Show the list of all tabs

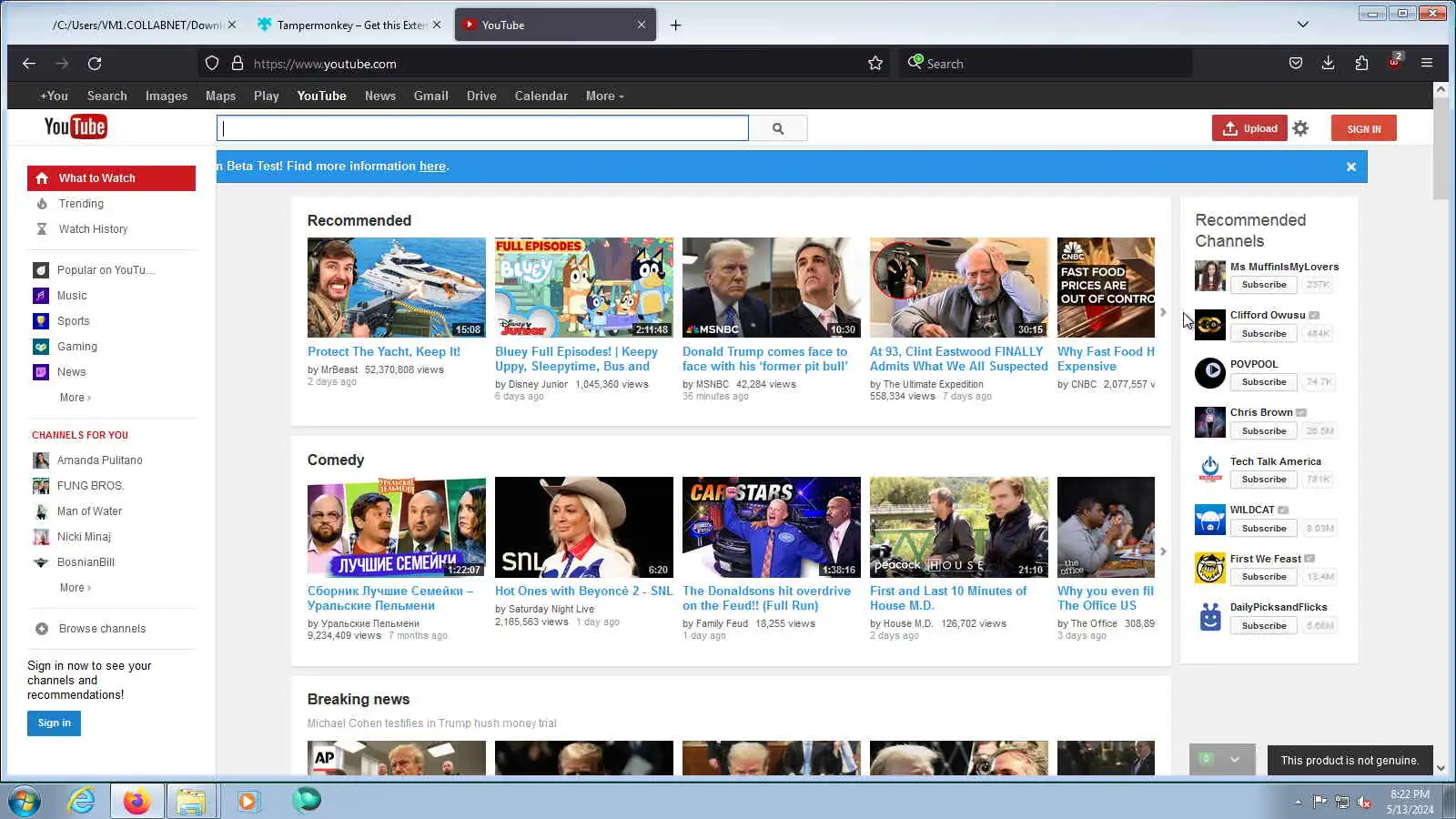point(1303,25)
